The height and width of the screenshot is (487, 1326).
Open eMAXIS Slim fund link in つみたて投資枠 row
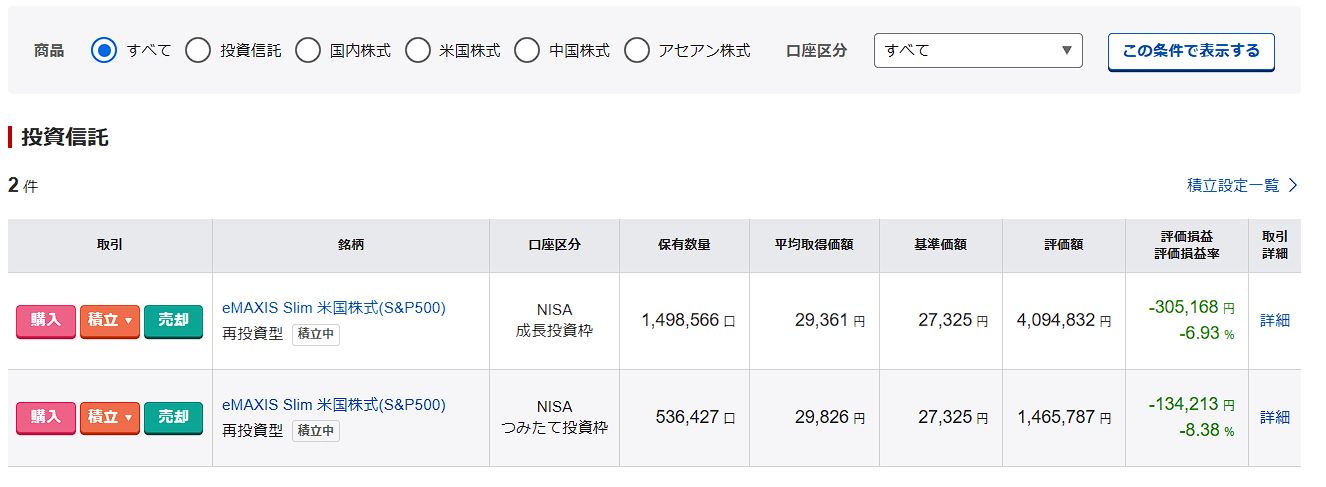[334, 405]
